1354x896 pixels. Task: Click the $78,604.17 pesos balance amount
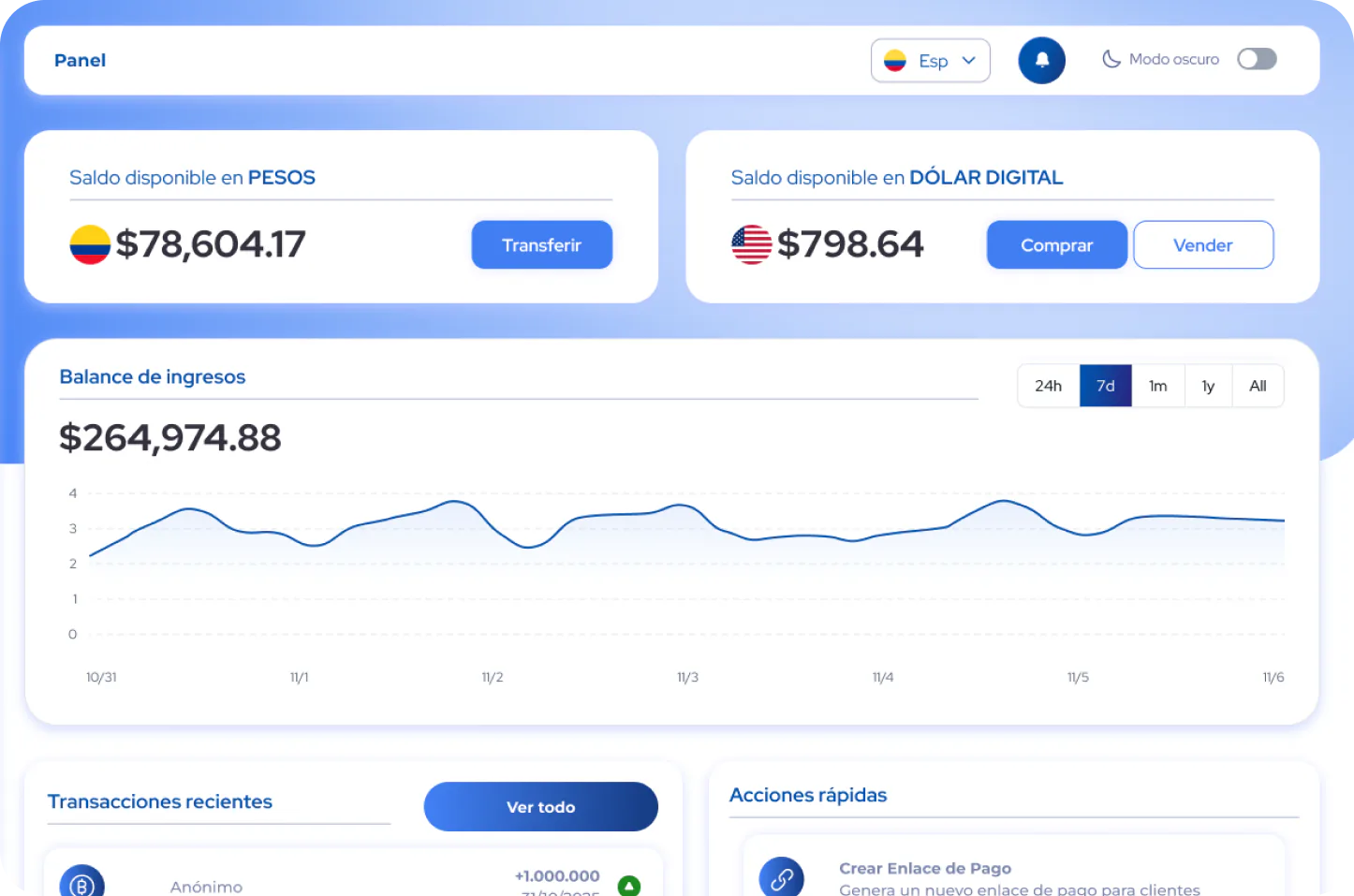[x=211, y=244]
